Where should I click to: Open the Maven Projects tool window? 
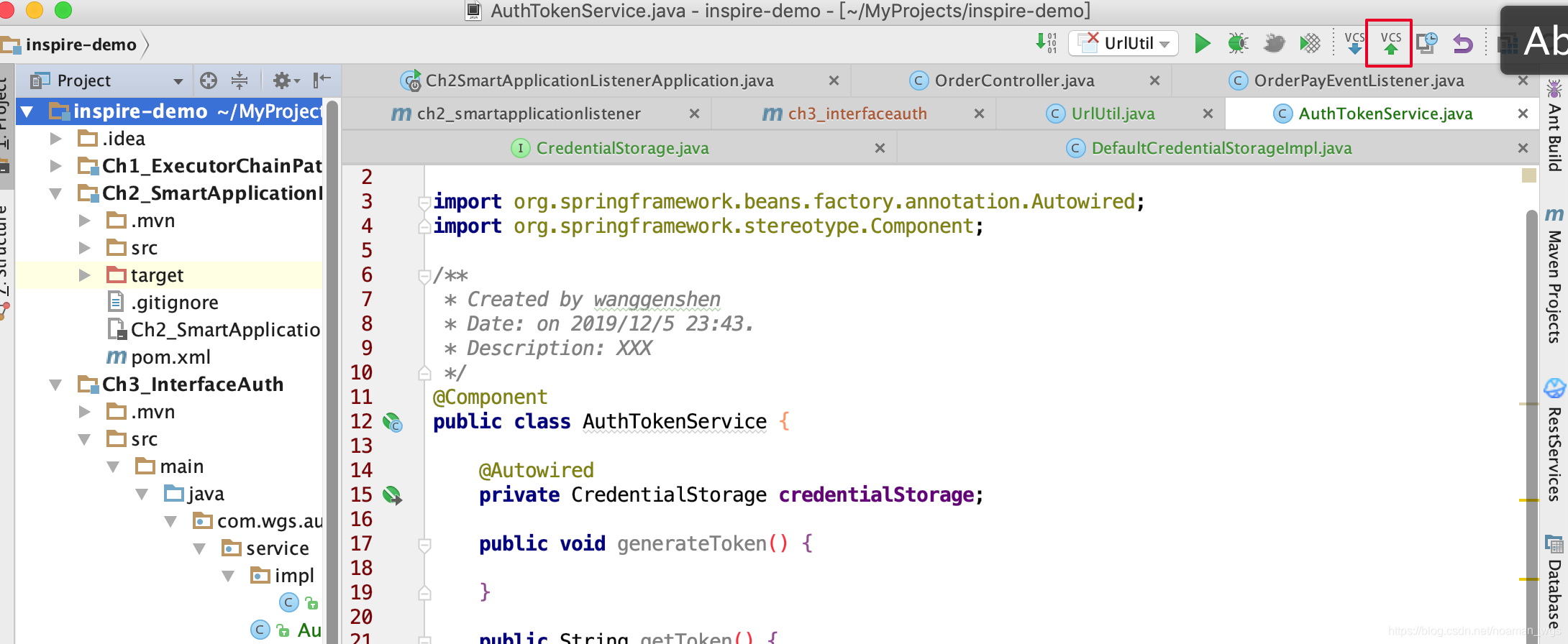tap(1554, 276)
